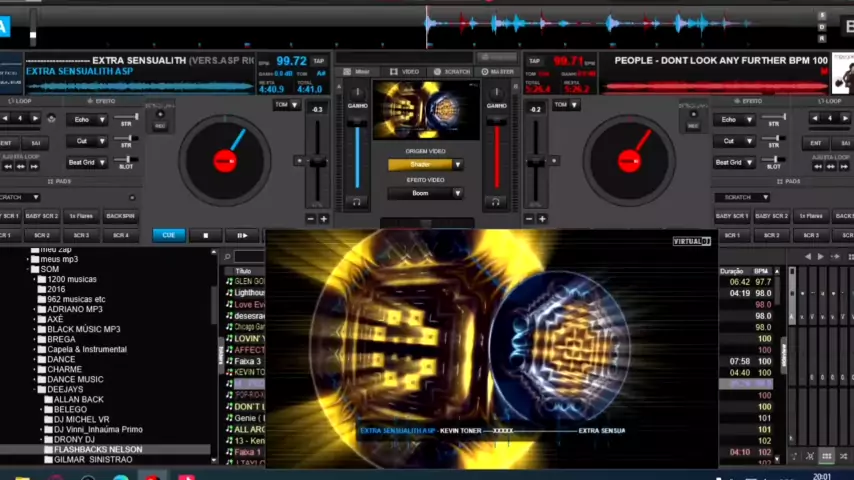Viewport: 854px width, 480px height.
Task: Toggle the left deck BACKSPIN pad
Action: (x=120, y=216)
